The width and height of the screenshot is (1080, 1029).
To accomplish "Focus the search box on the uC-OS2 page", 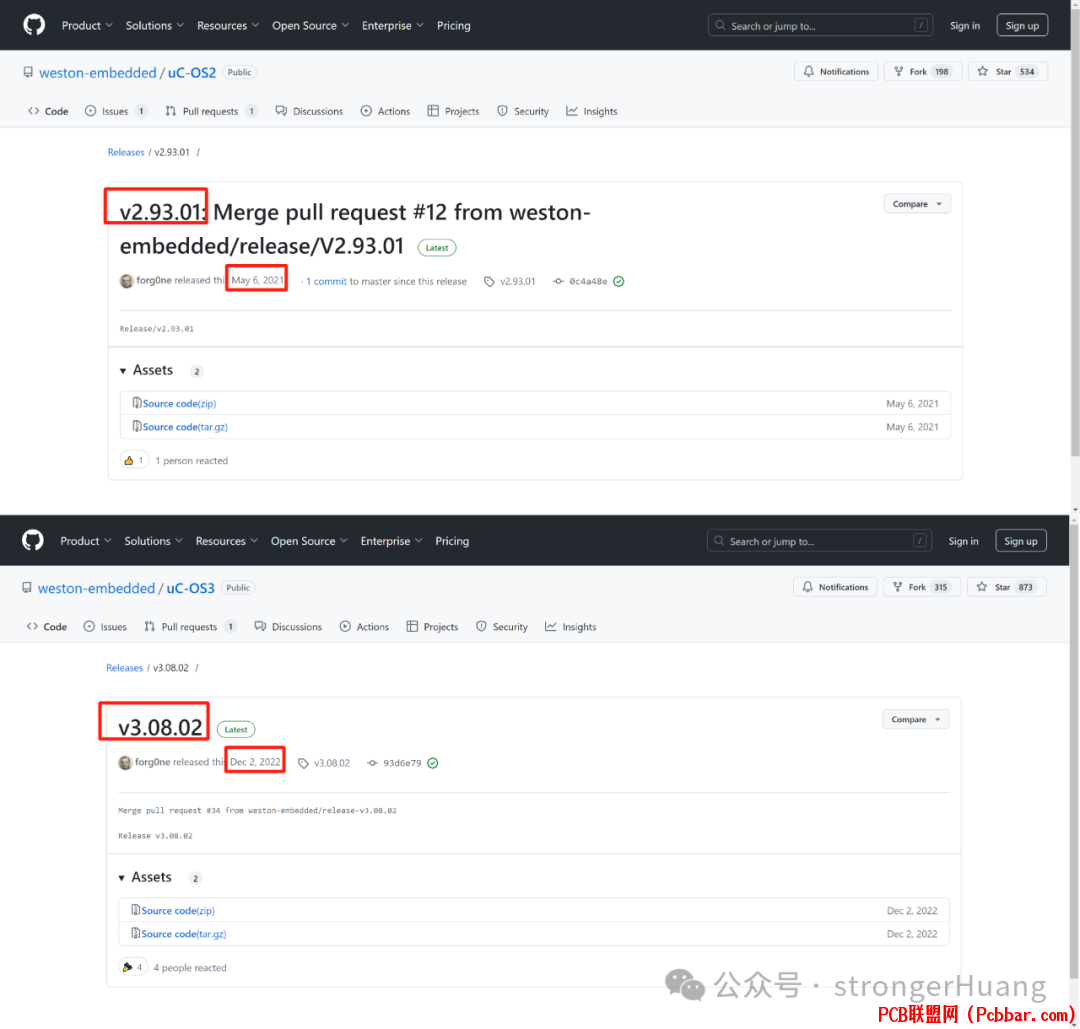I will point(820,25).
